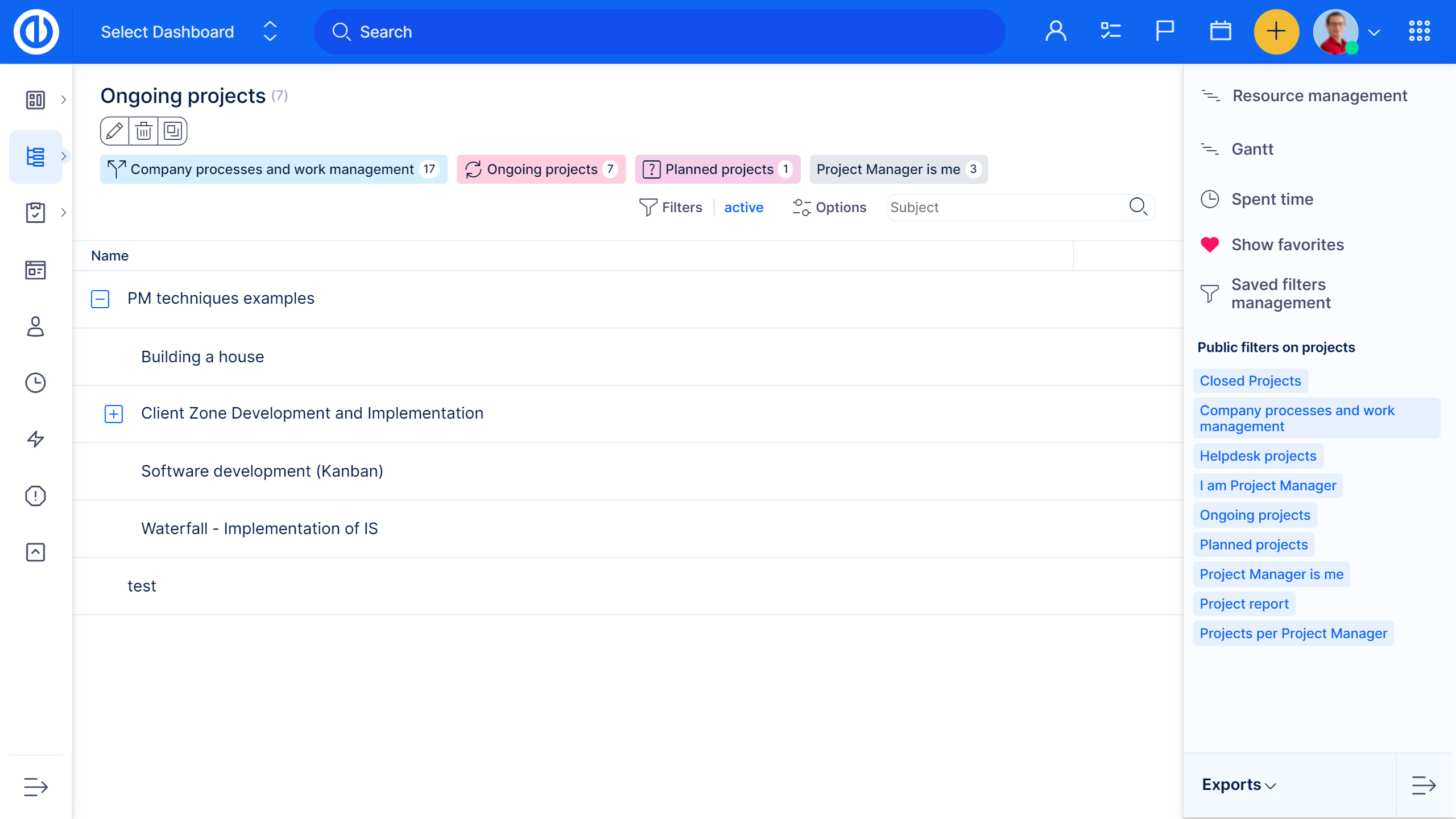This screenshot has width=1456, height=819.
Task: Open the yellow plus create button
Action: click(1276, 32)
